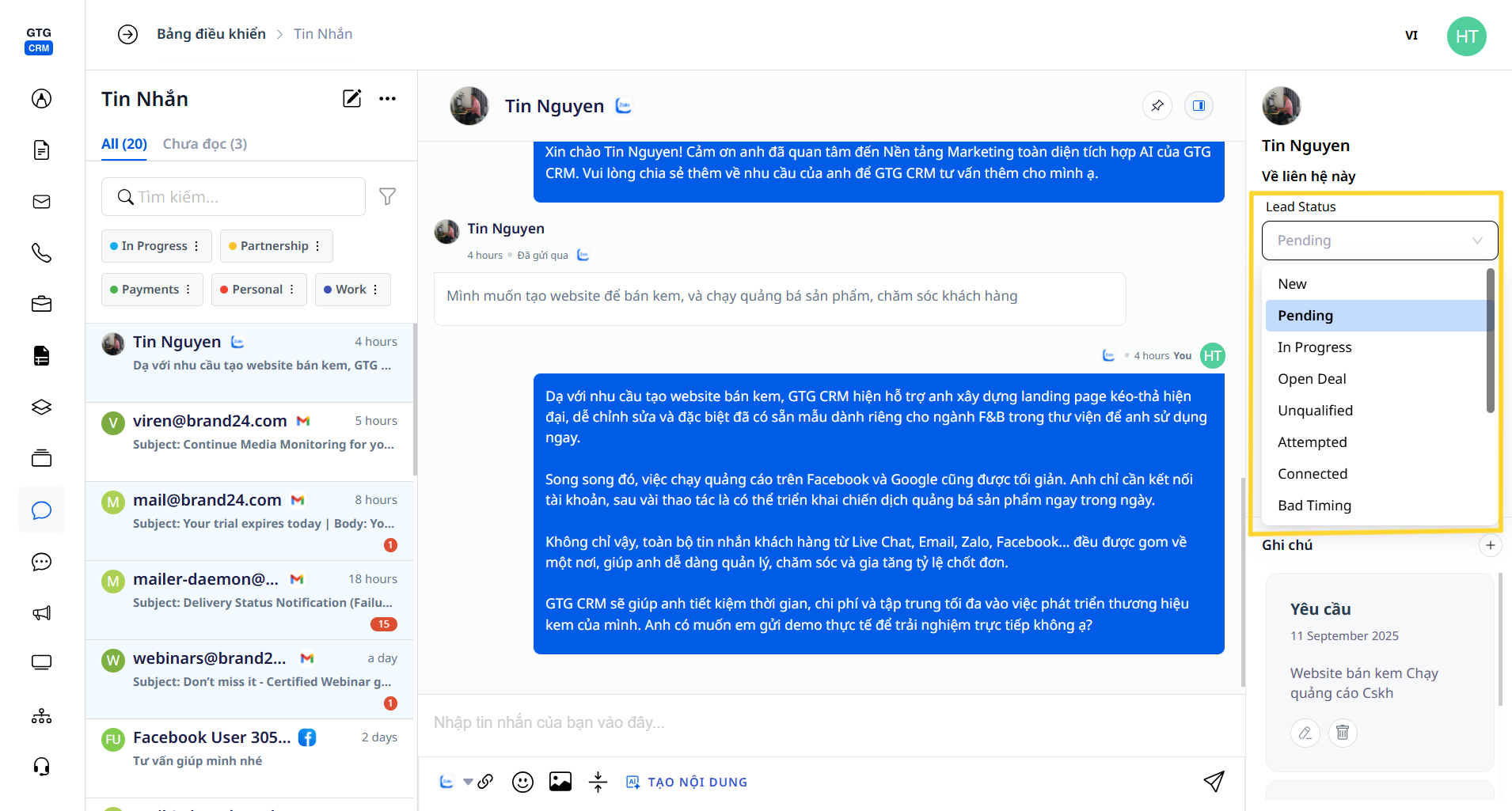Choose Unqualified from status list
The width and height of the screenshot is (1512, 811).
(1315, 411)
